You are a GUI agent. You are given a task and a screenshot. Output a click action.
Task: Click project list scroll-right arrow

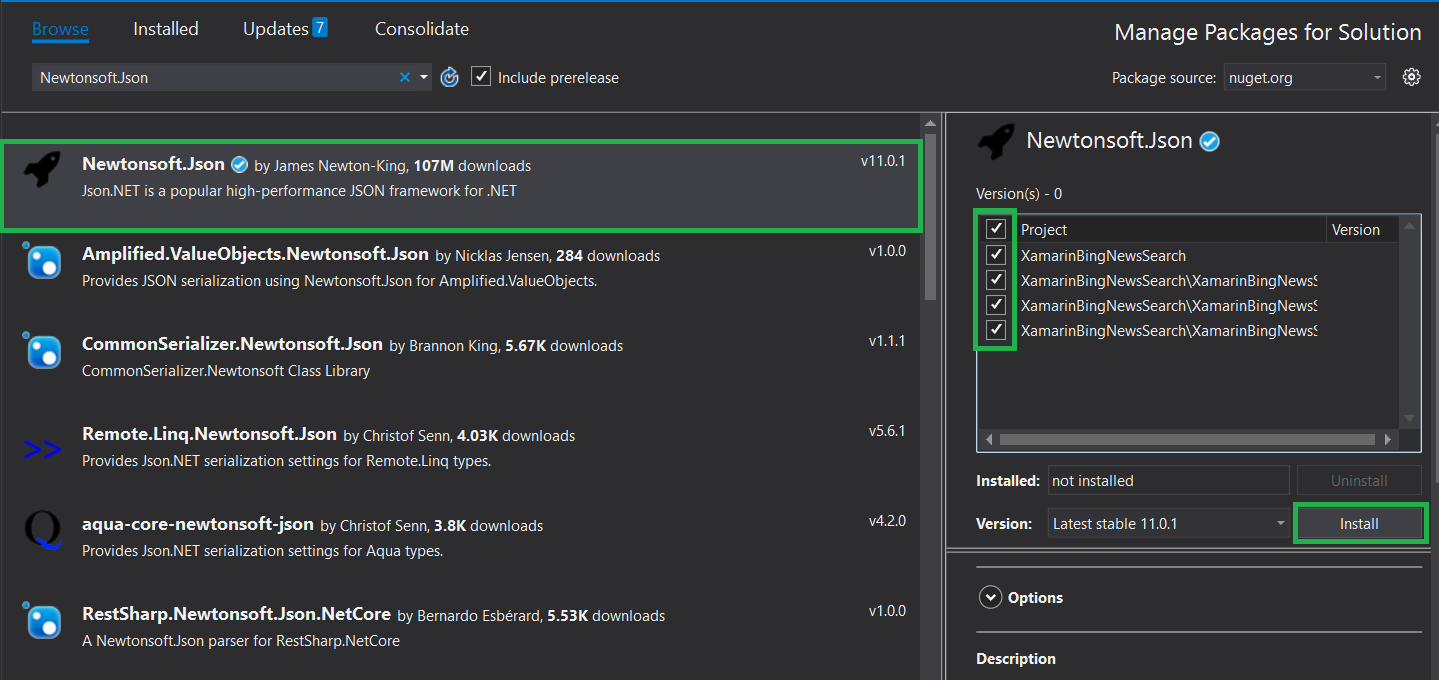(1388, 439)
